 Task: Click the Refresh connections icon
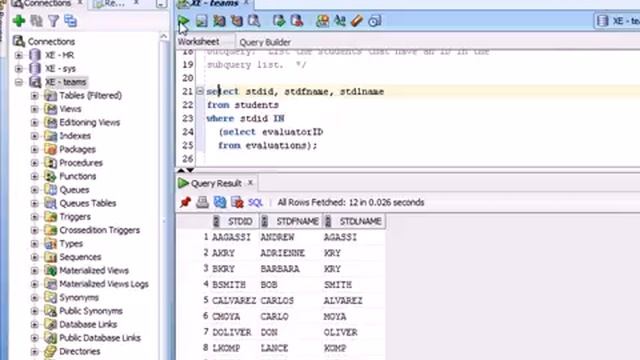36,21
